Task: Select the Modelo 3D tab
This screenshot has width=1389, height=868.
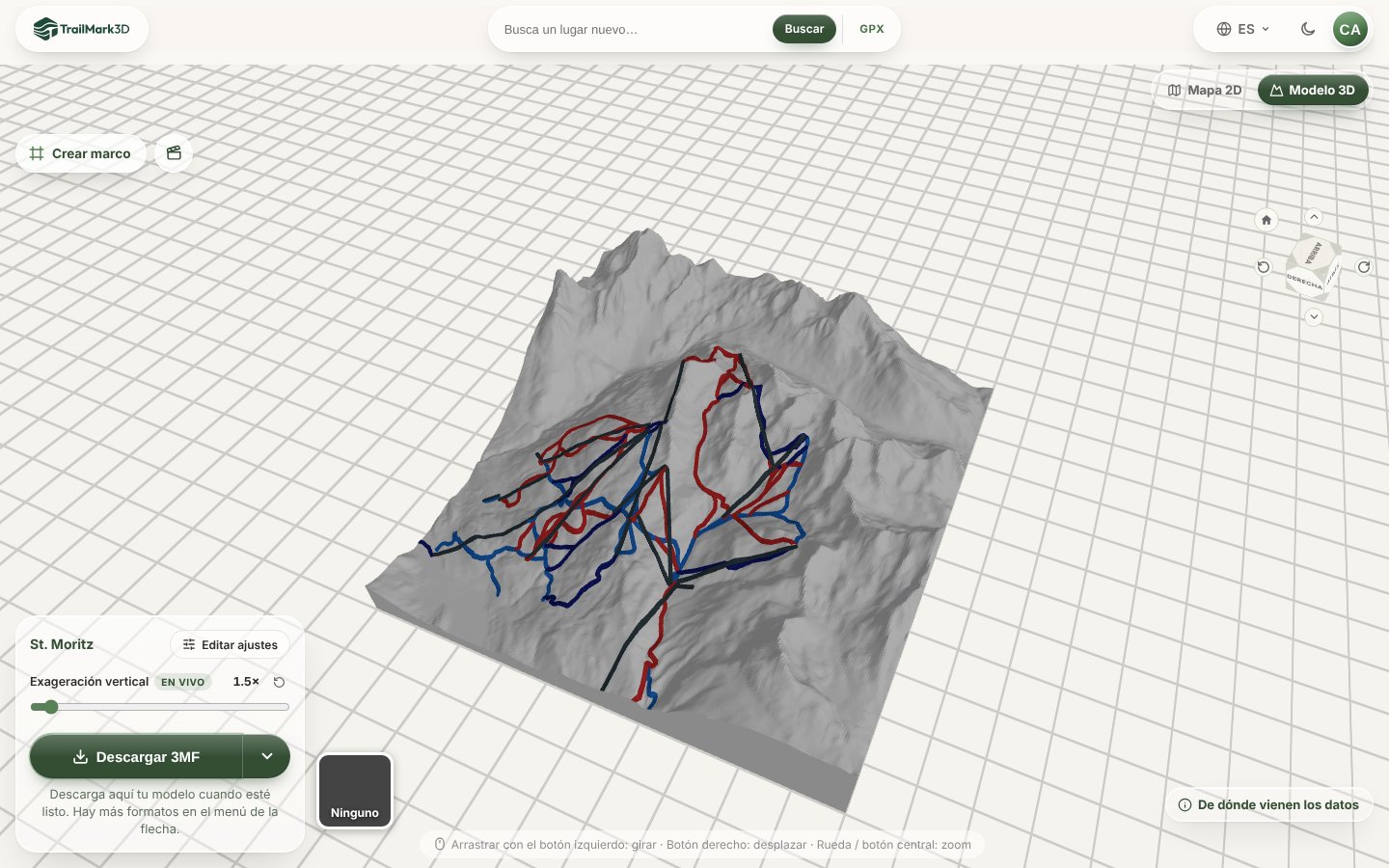Action: coord(1313,90)
